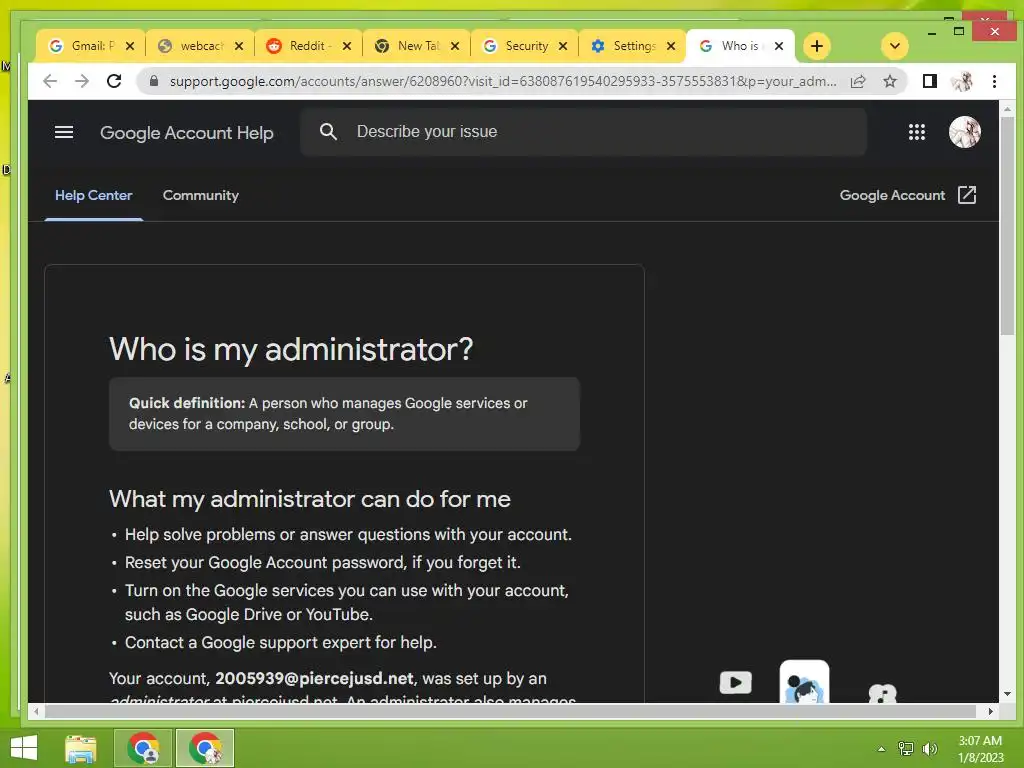Screen dimensions: 1024x768
Task: Close the New Tab tab
Action: 455,46
